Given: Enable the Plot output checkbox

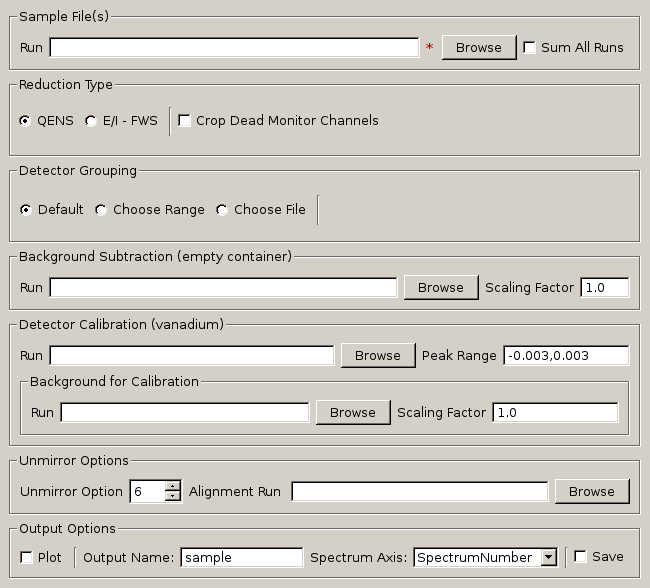Looking at the screenshot, I should click(x=26, y=557).
